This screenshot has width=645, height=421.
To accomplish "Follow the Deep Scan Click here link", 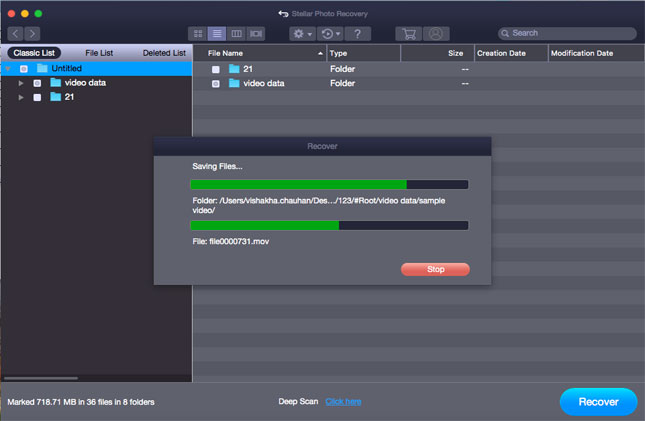I will click(x=343, y=402).
